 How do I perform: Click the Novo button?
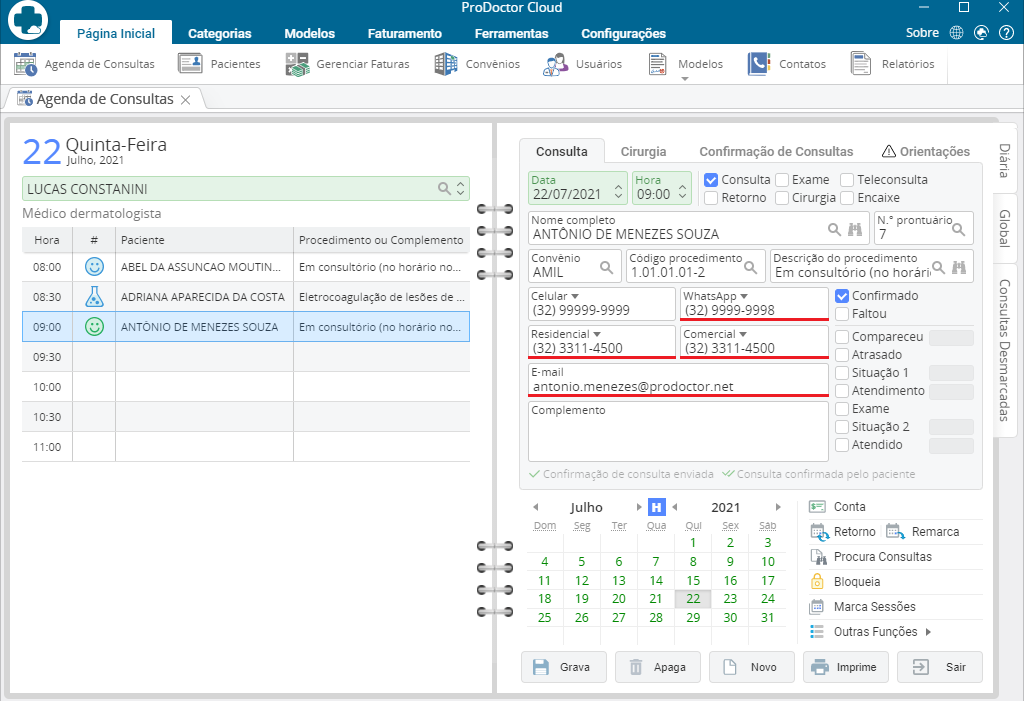tap(752, 667)
